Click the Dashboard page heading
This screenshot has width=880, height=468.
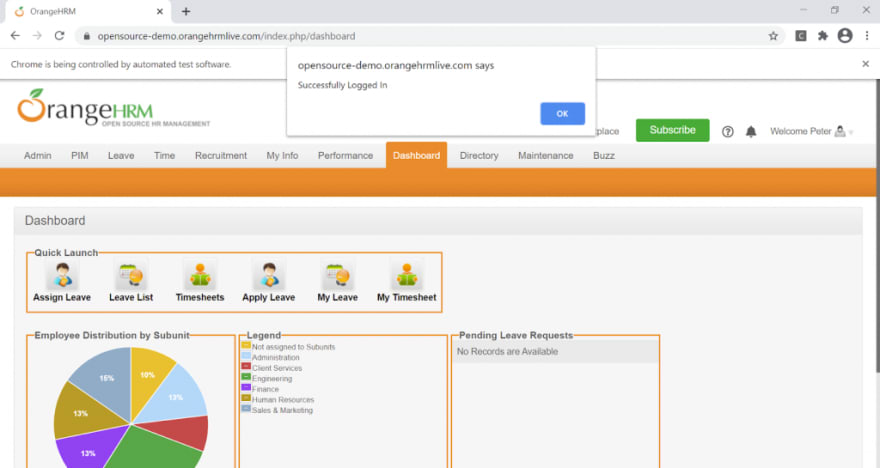(x=55, y=221)
